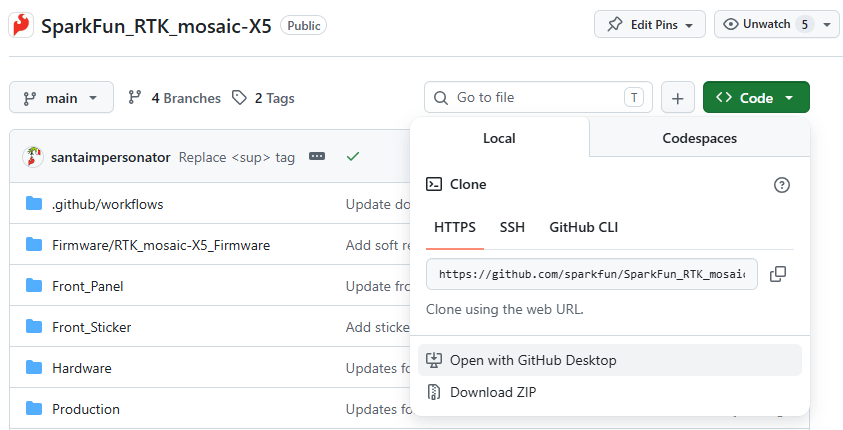
Task: Click the 'Clone using the web URL.' text
Action: pyautogui.click(x=504, y=309)
